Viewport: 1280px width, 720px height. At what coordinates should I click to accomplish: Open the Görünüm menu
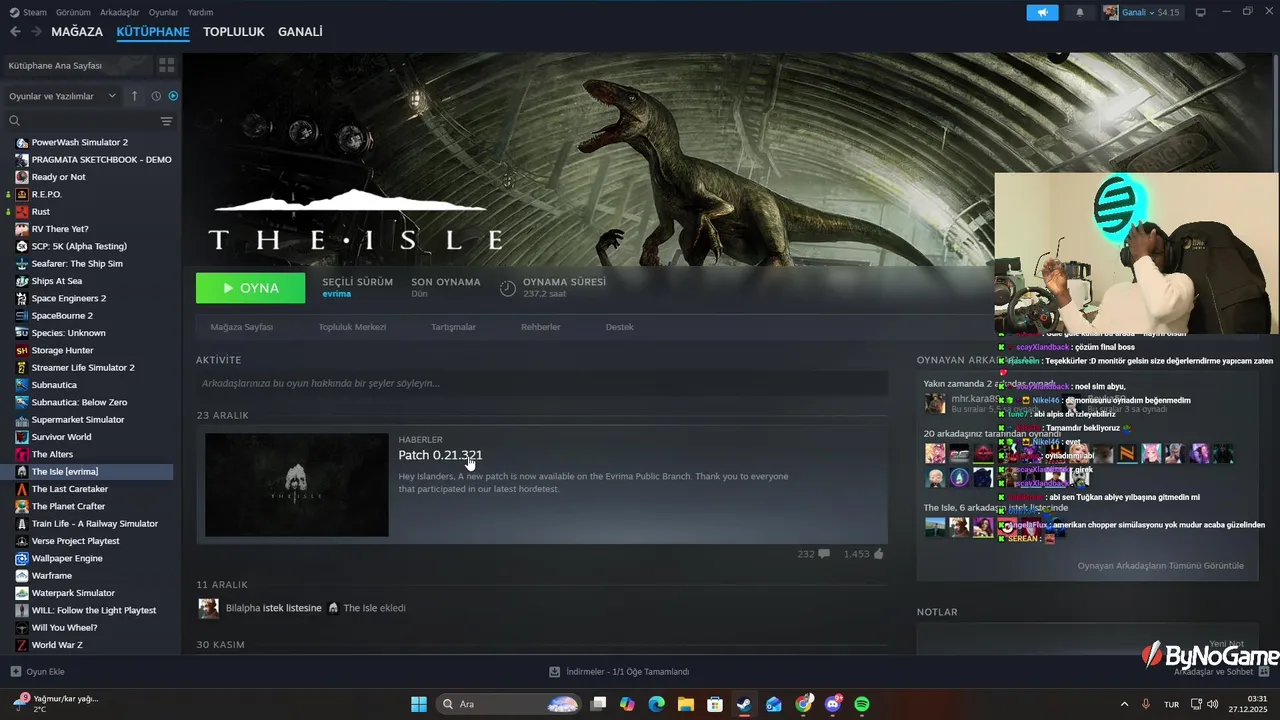[73, 12]
